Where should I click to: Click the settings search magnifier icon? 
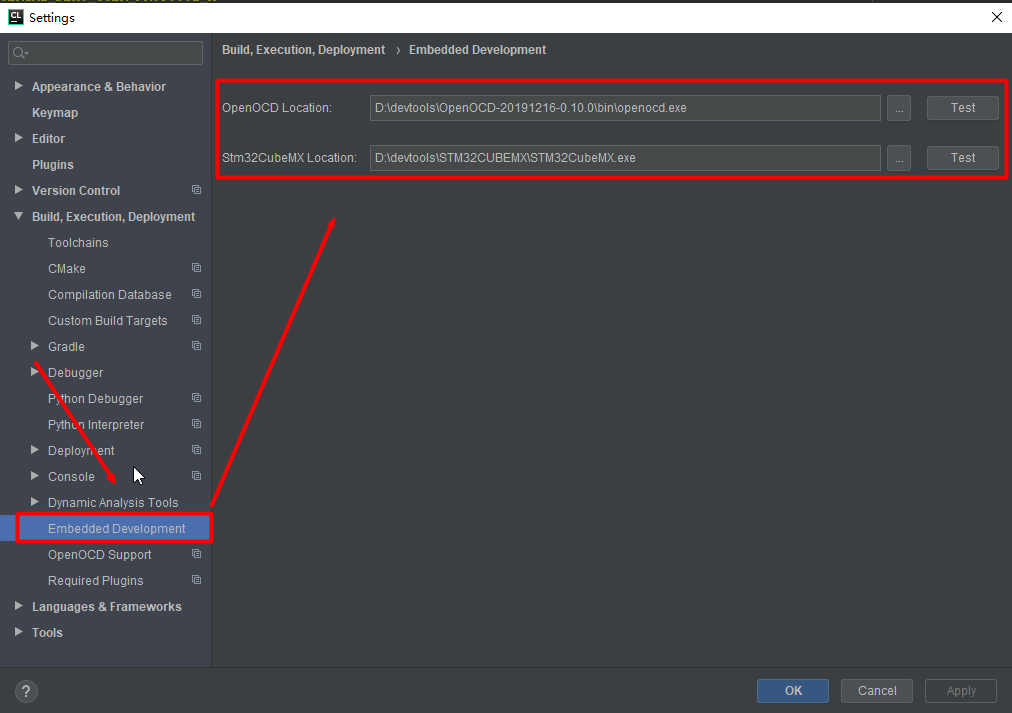(20, 53)
